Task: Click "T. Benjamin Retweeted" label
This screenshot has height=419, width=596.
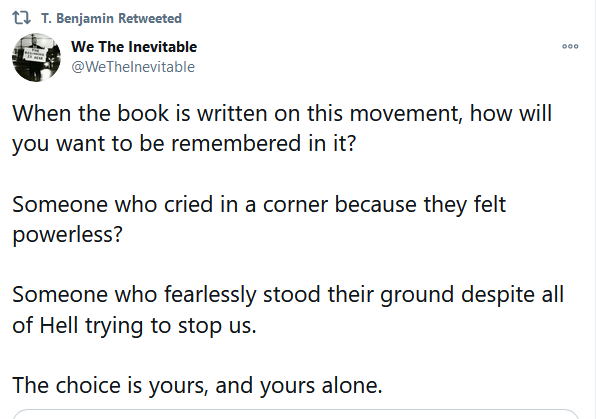Action: click(111, 18)
